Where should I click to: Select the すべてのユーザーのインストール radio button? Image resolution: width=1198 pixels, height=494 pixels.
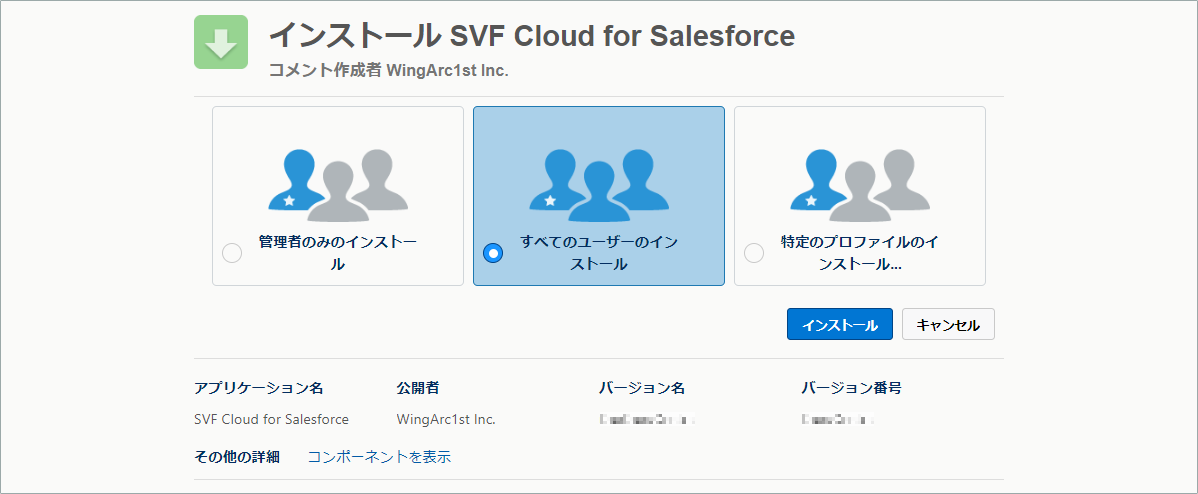point(493,253)
